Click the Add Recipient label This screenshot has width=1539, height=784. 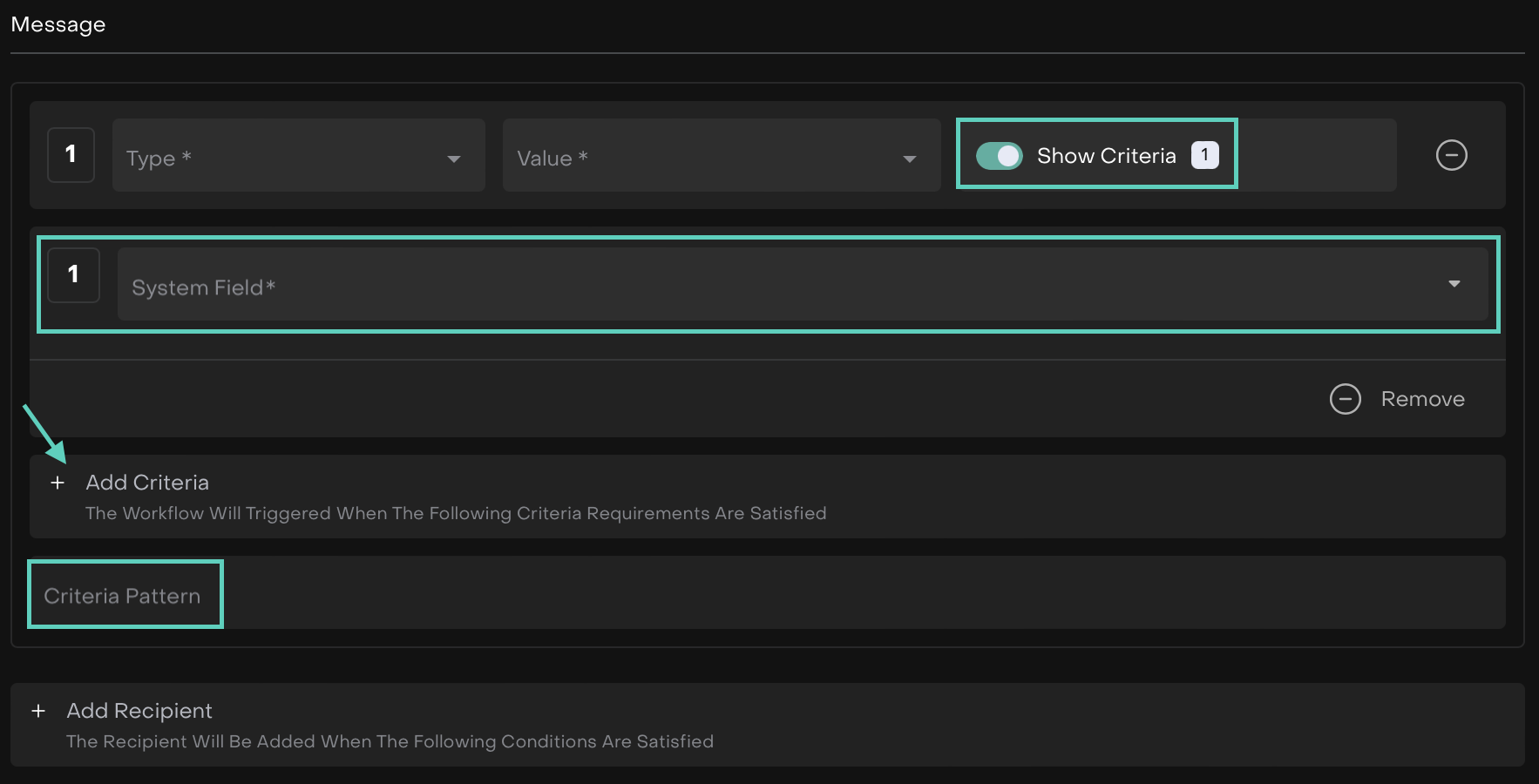[x=139, y=711]
